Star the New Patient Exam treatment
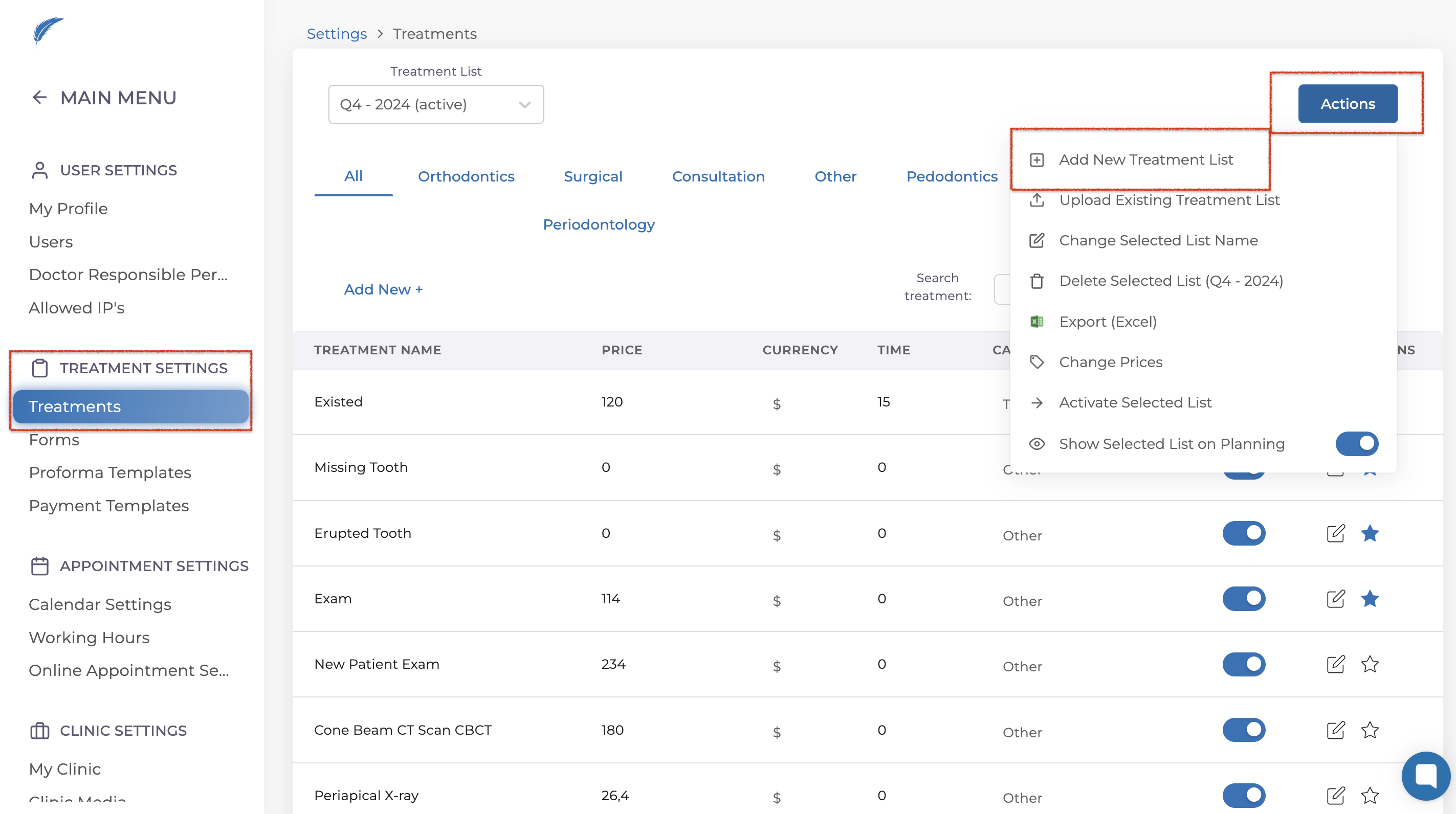Image resolution: width=1456 pixels, height=814 pixels. click(x=1370, y=664)
